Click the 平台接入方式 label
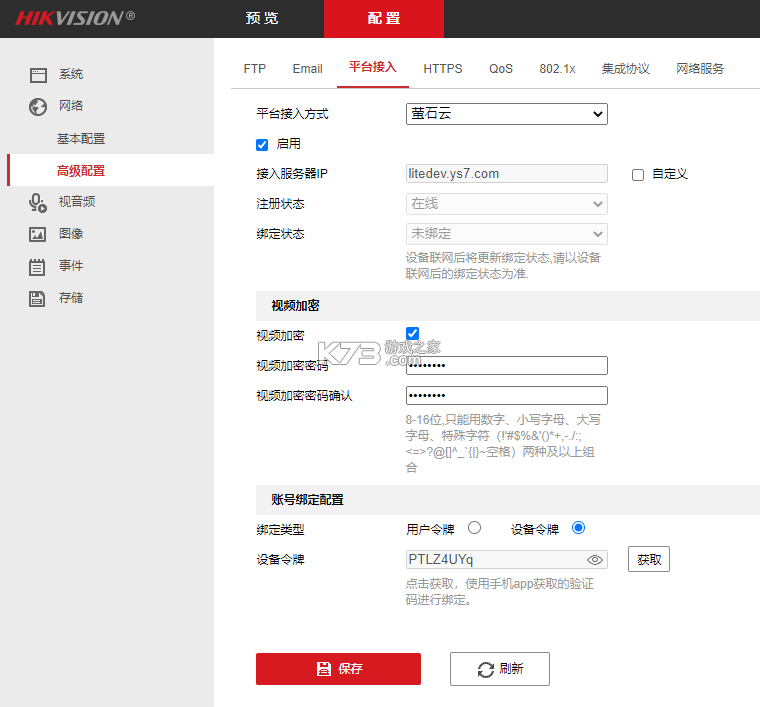 pos(292,114)
